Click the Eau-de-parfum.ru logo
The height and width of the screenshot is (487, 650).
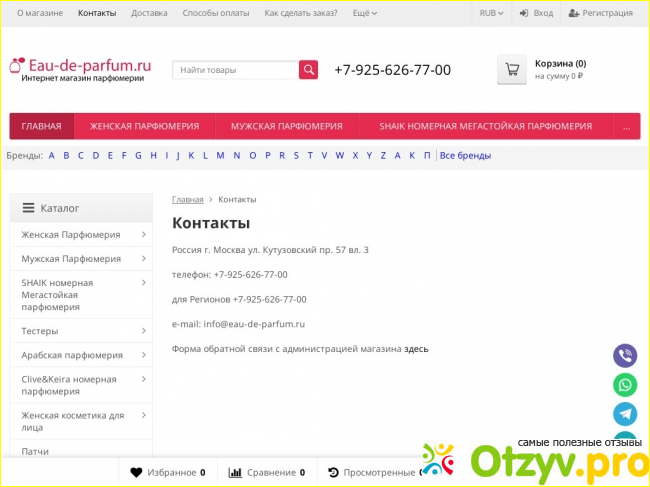pos(82,67)
